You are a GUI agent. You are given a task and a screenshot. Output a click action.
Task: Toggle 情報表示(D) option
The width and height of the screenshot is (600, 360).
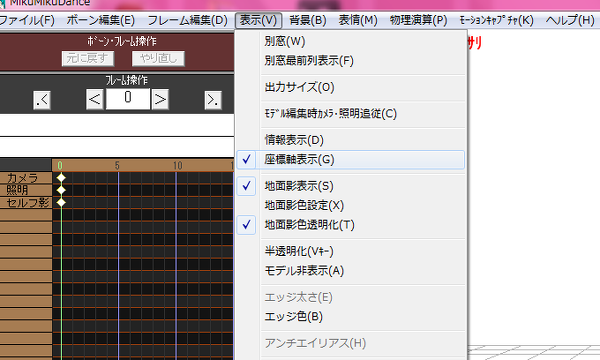pos(351,140)
